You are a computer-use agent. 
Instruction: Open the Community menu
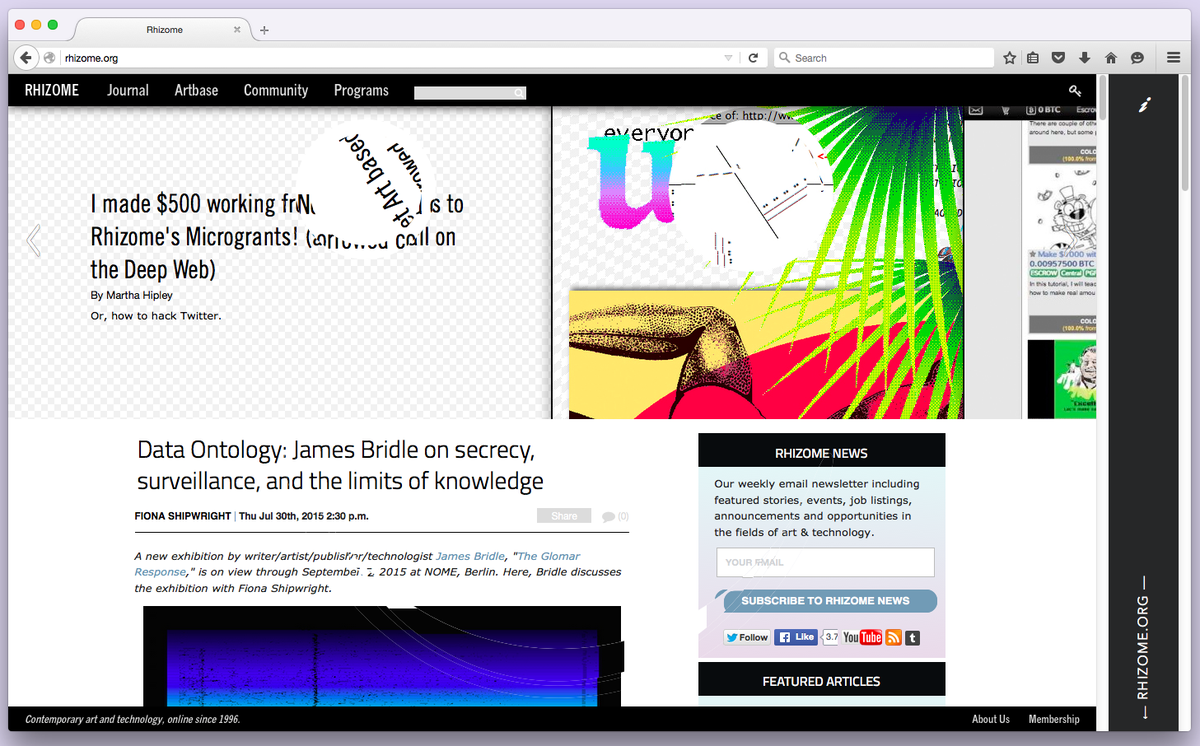[x=276, y=90]
